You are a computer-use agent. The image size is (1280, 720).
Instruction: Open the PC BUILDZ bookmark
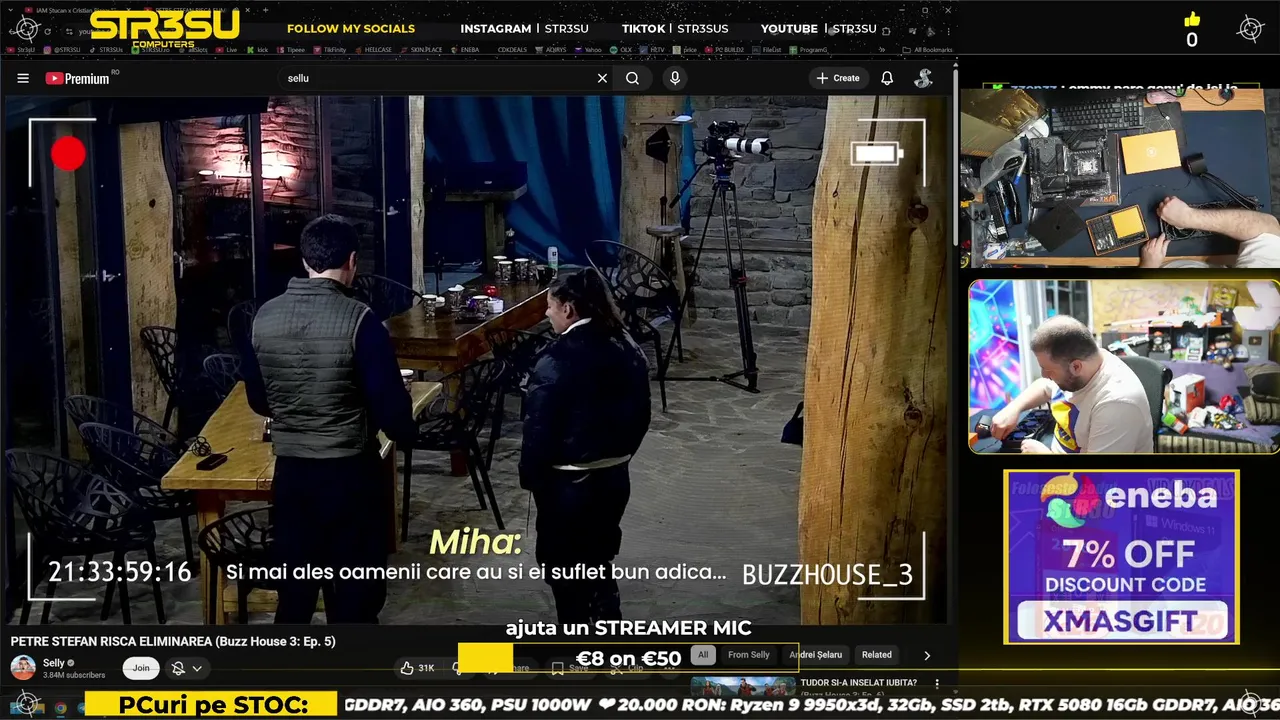[725, 50]
